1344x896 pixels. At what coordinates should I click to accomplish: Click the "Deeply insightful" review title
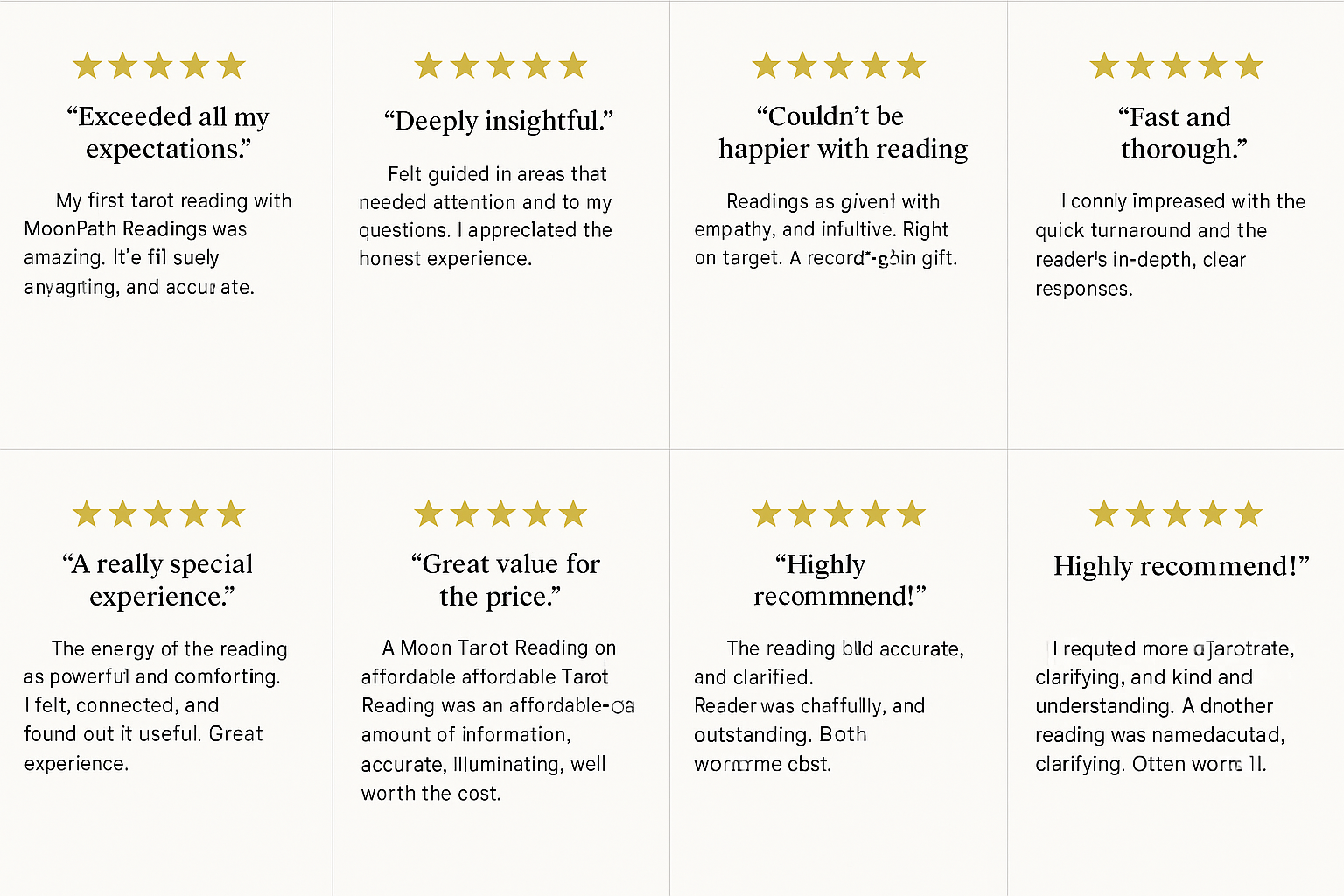tap(499, 121)
